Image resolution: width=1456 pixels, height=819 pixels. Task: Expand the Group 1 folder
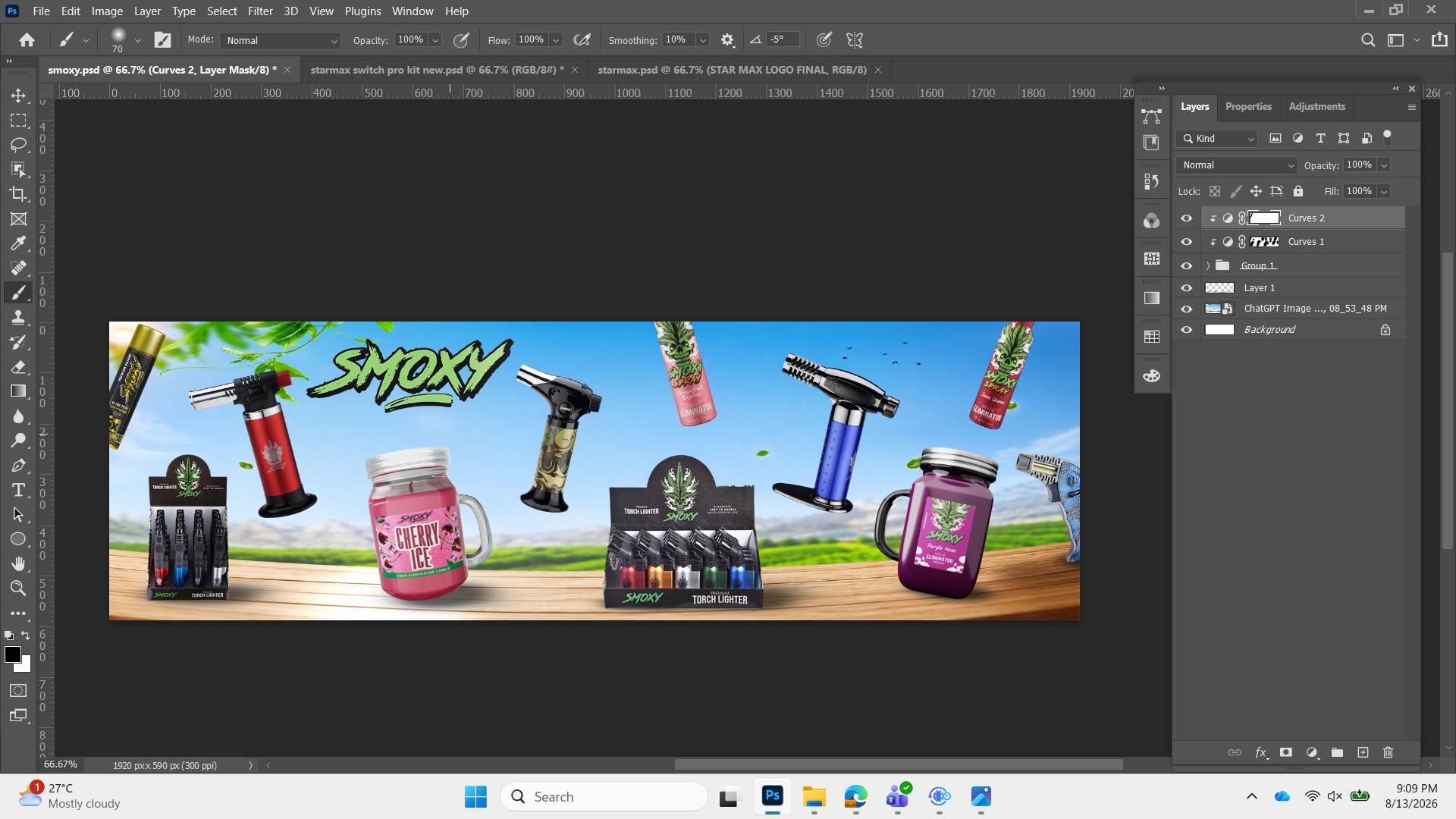tap(1207, 266)
